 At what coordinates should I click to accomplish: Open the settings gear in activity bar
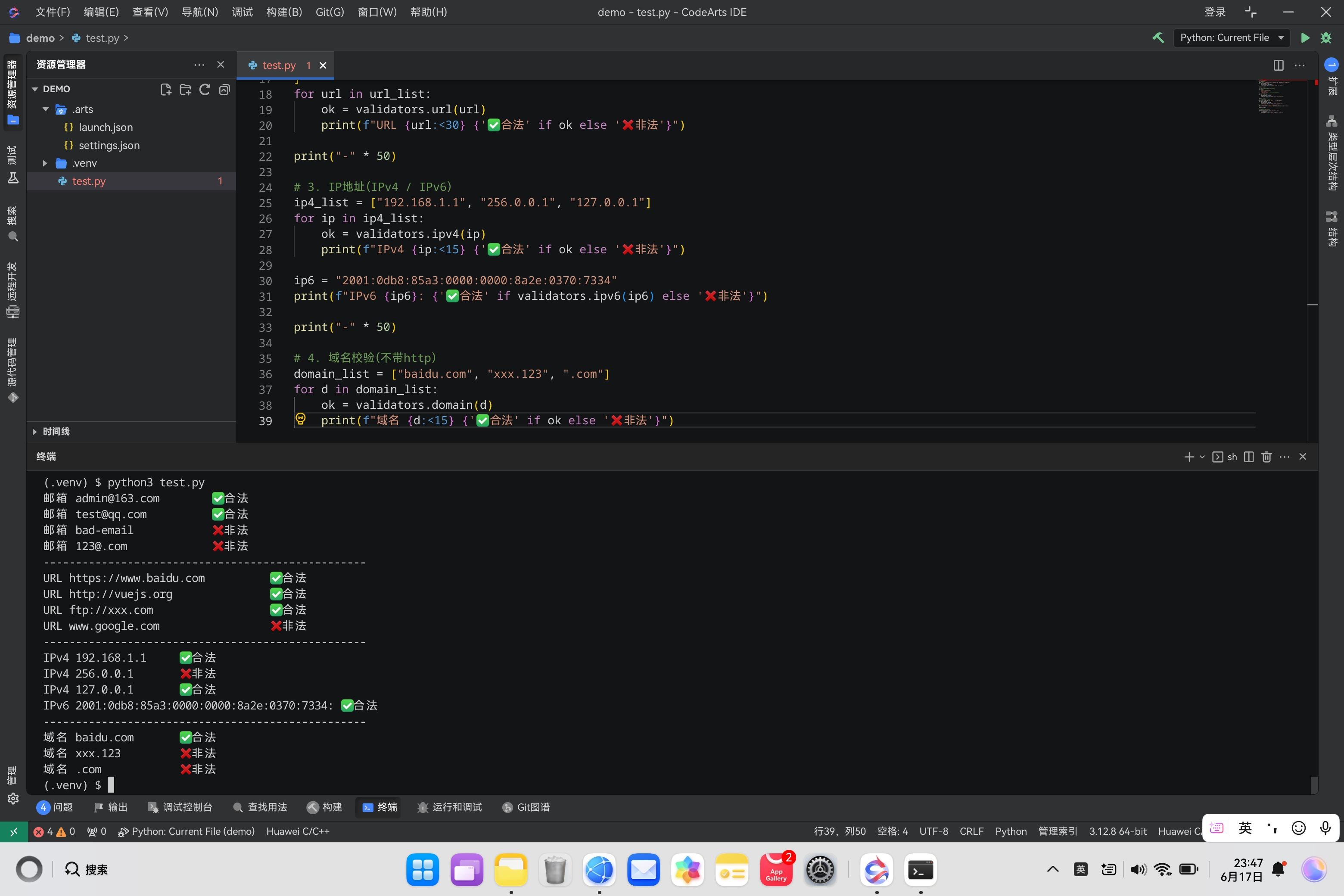pyautogui.click(x=13, y=798)
